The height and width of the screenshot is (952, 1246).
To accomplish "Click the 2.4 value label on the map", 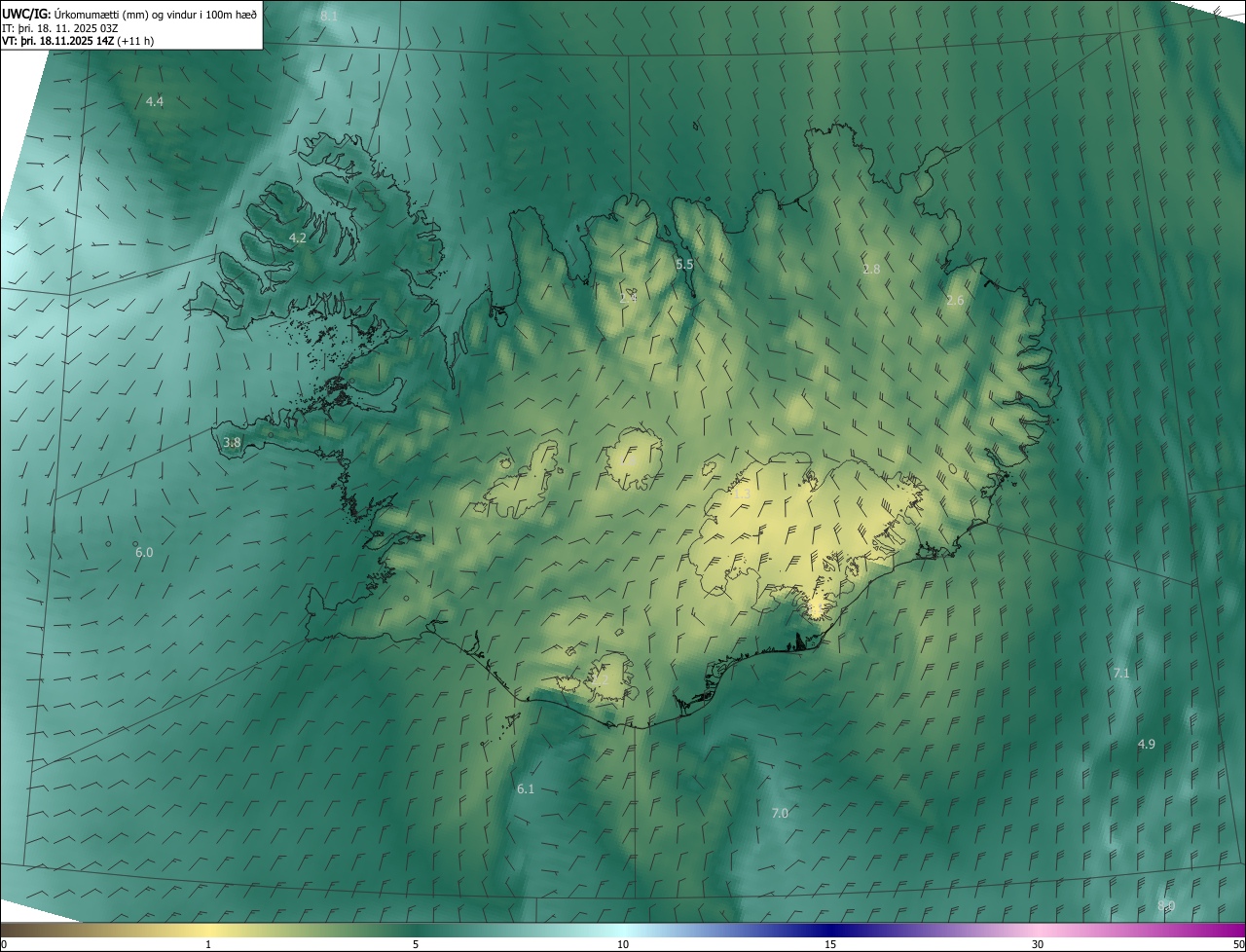I will [x=628, y=298].
